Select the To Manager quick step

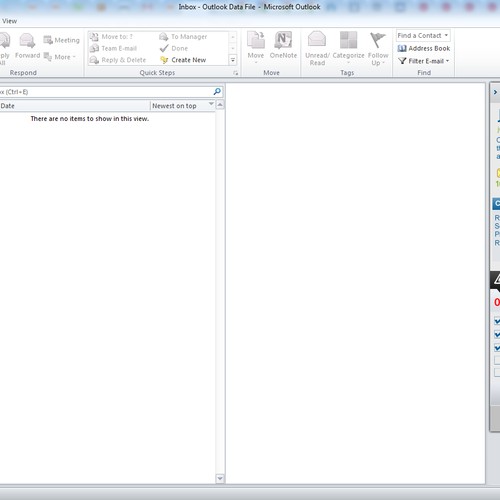click(183, 37)
